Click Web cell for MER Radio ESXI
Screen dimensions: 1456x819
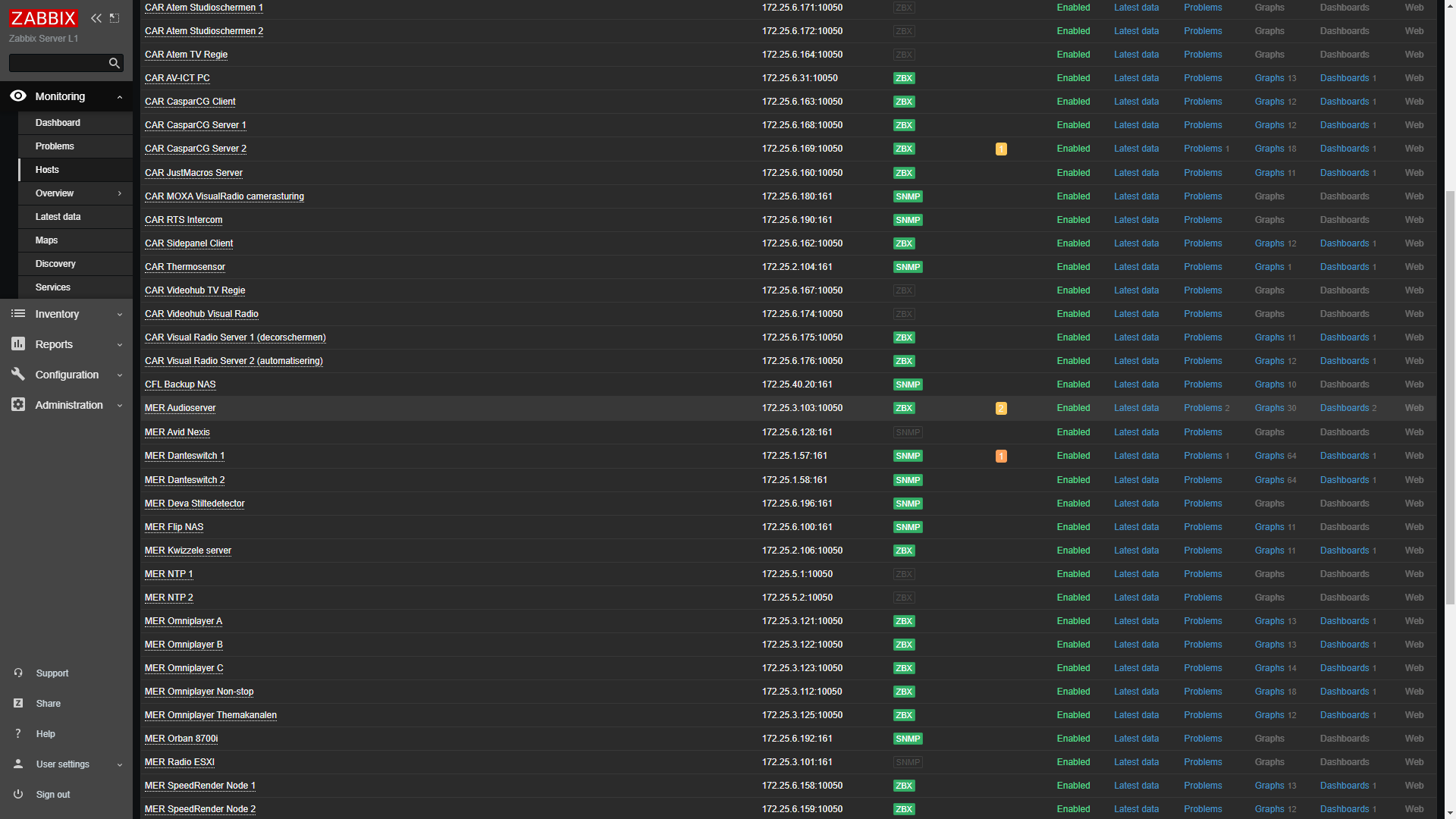(1414, 762)
